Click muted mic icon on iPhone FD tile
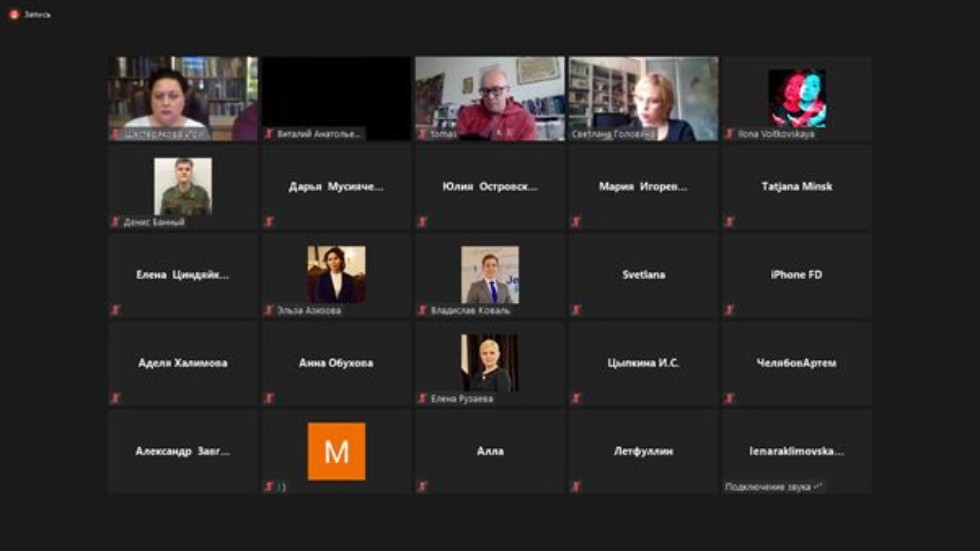The width and height of the screenshot is (980, 551). (x=729, y=310)
